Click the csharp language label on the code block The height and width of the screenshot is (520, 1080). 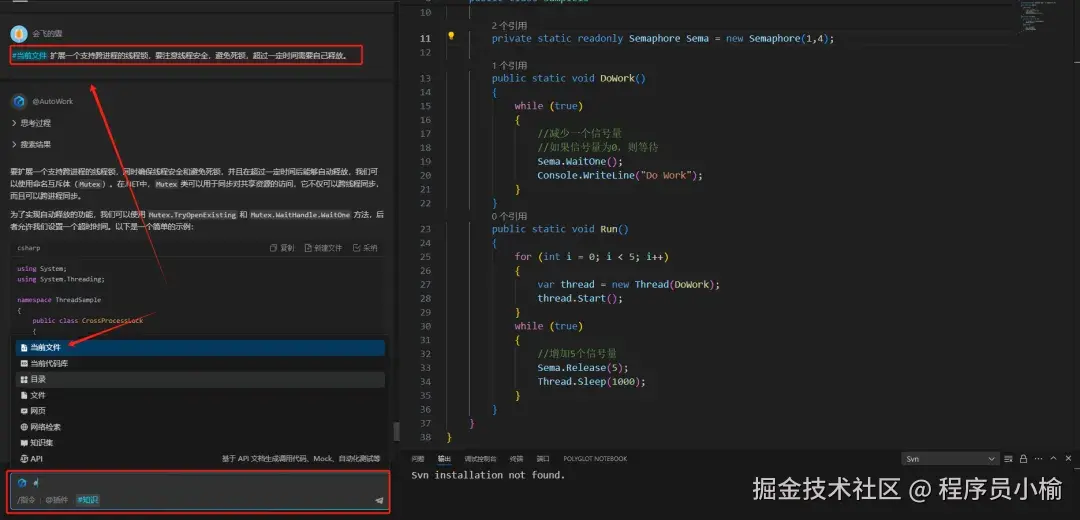(x=29, y=248)
